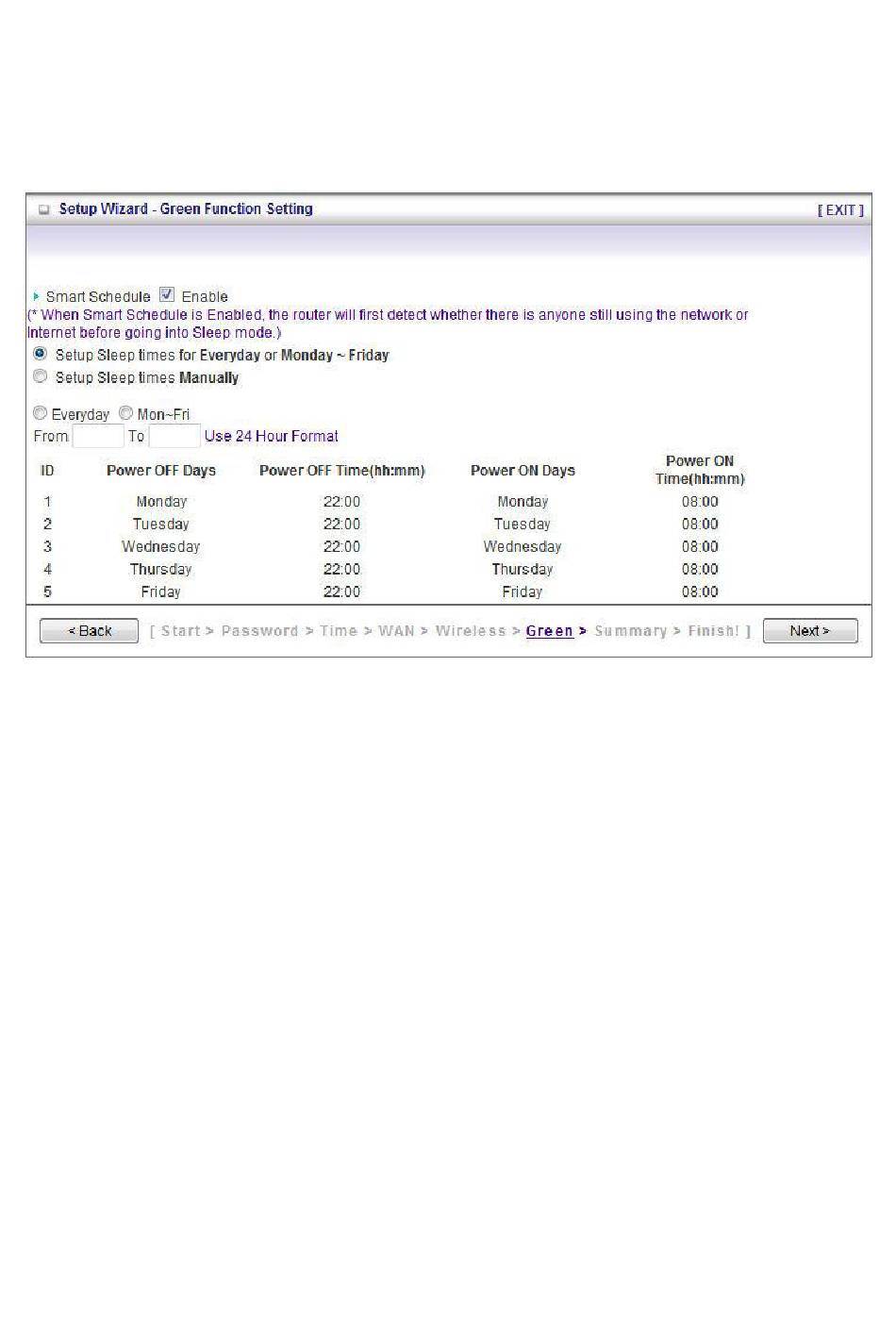Click the EXIT link
Image resolution: width=896 pixels, height=1333 pixels.
coord(840,210)
